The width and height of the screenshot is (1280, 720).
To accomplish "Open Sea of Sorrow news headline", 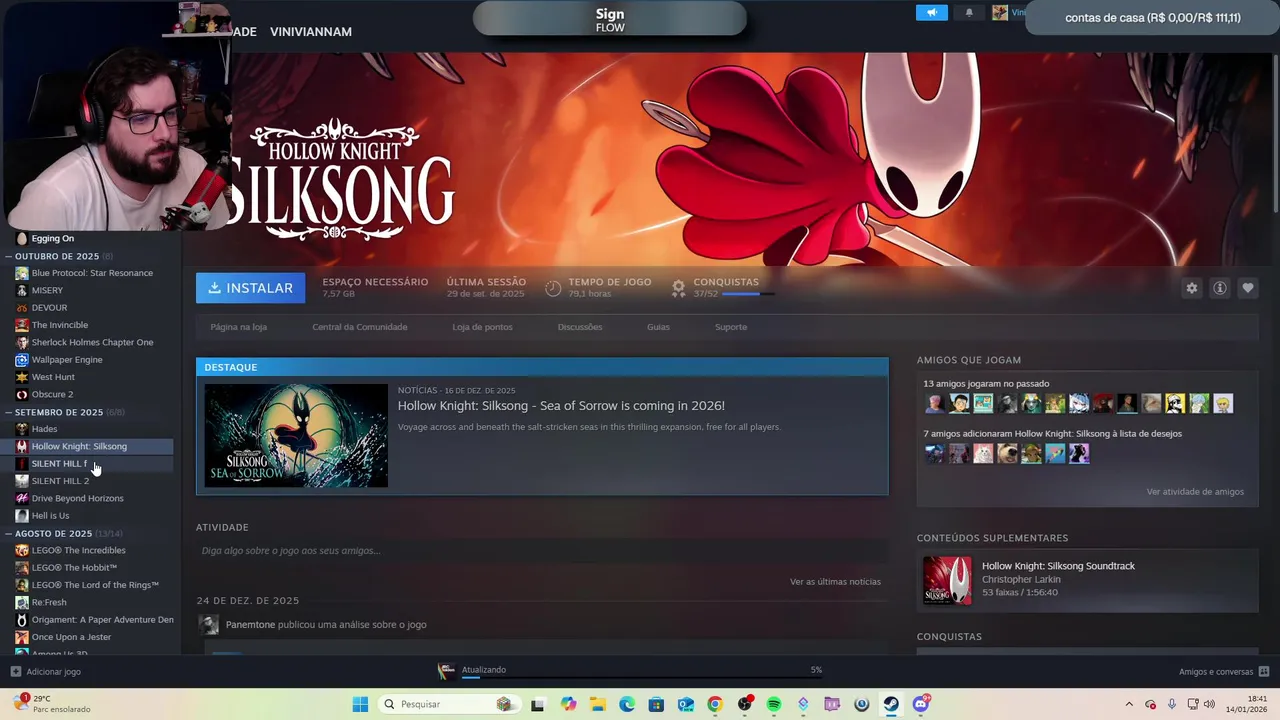I will (561, 406).
